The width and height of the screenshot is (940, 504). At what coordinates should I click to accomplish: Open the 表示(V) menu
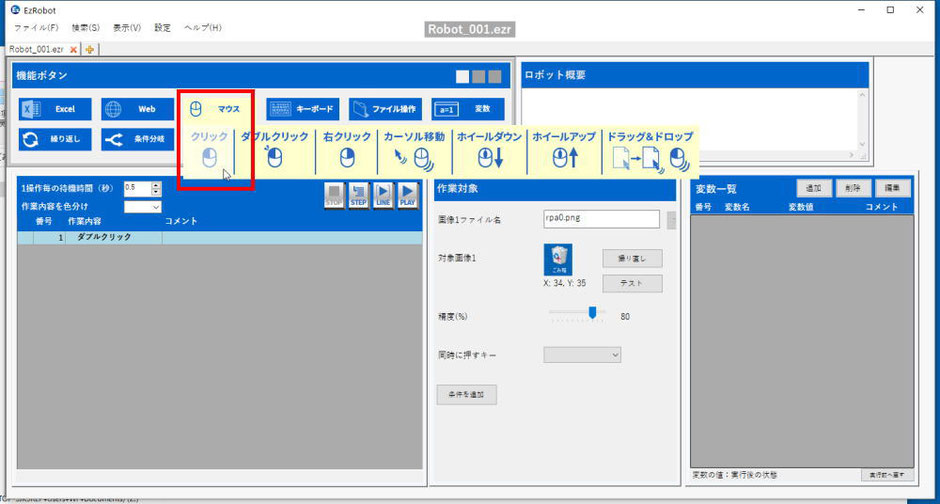tap(126, 28)
